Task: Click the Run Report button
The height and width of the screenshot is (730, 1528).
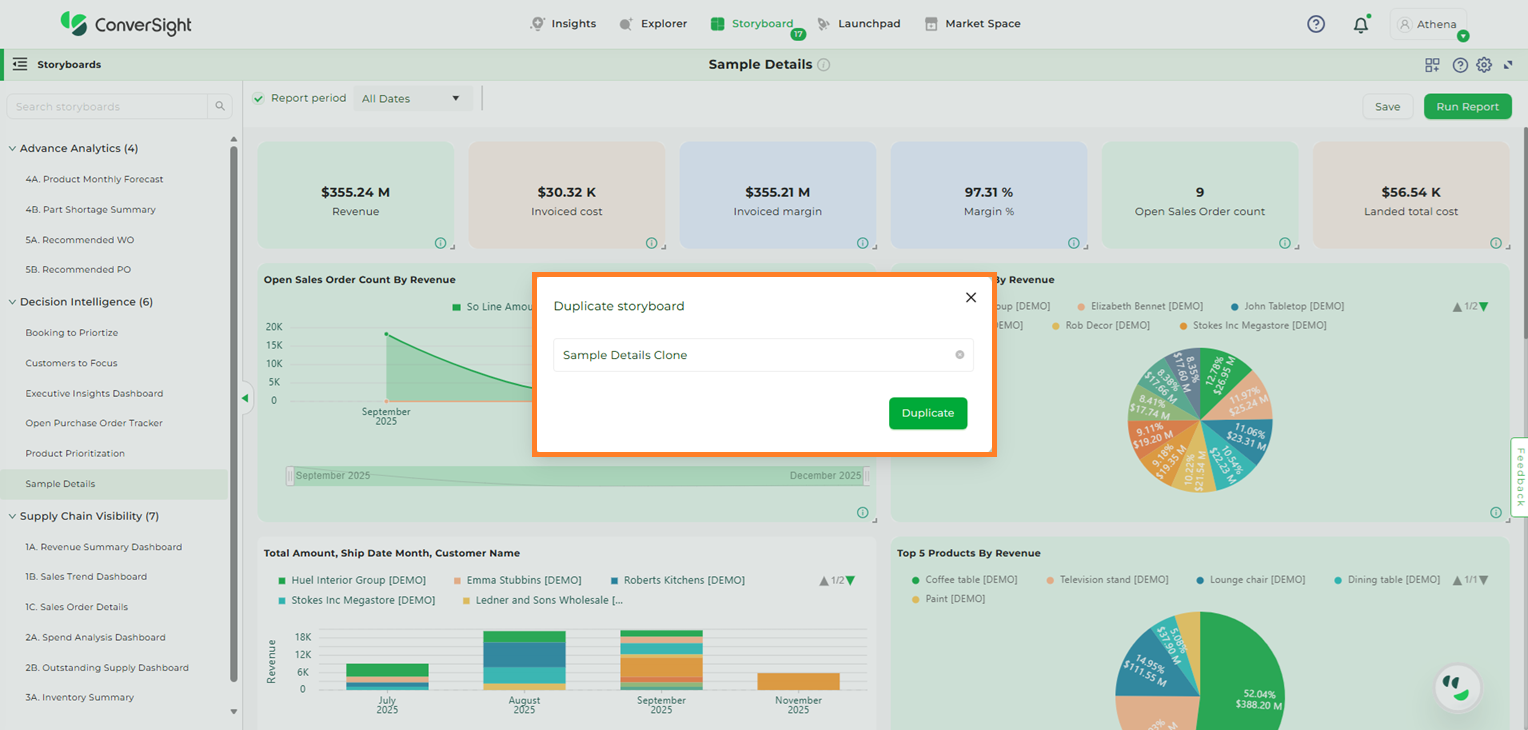Action: [x=1467, y=107]
